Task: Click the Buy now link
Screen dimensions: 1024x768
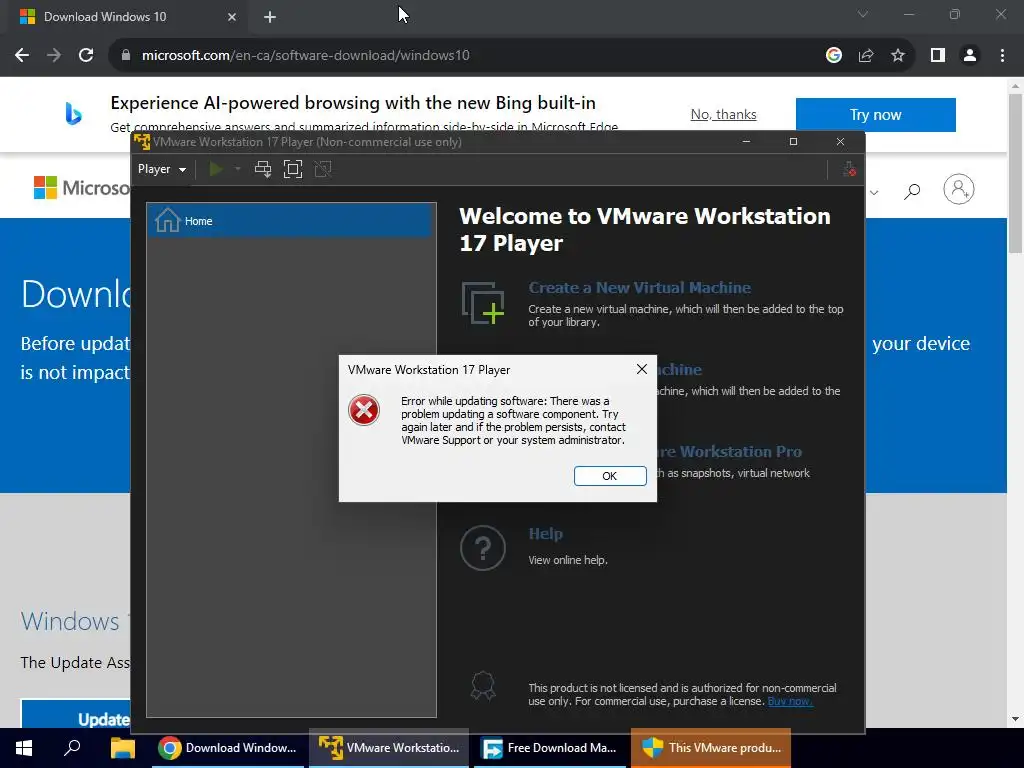Action: pos(790,701)
